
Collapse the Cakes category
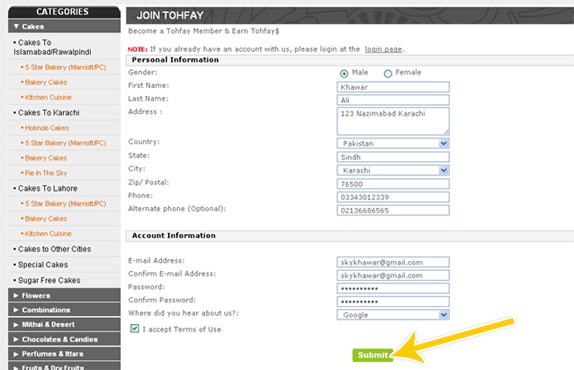click(x=64, y=26)
